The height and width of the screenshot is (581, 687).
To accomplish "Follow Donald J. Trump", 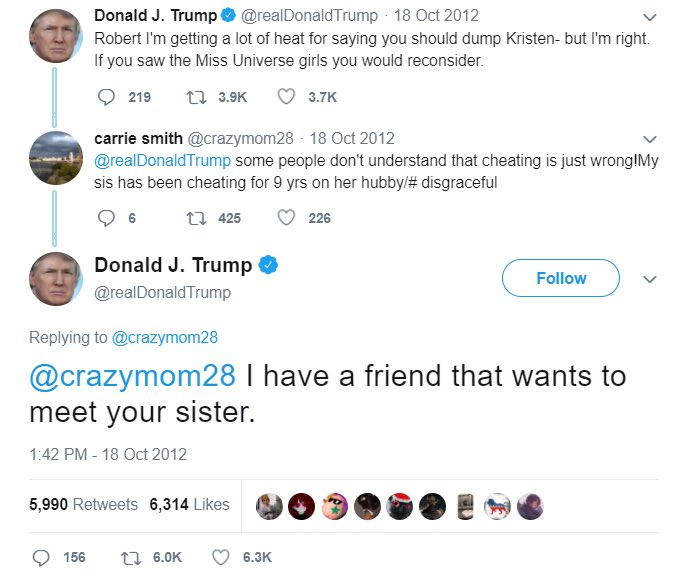I will pos(561,278).
